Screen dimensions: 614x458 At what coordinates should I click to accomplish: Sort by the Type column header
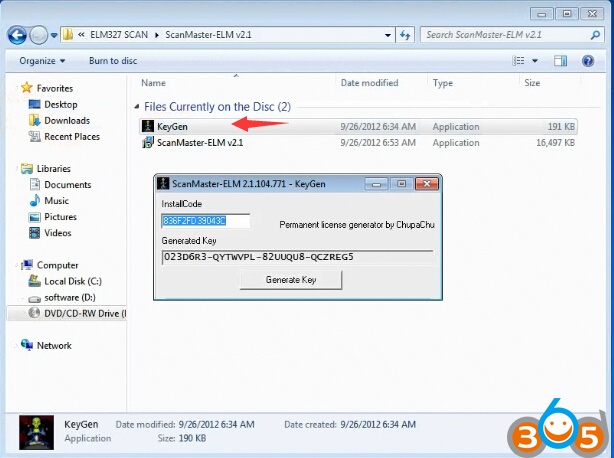(x=442, y=83)
